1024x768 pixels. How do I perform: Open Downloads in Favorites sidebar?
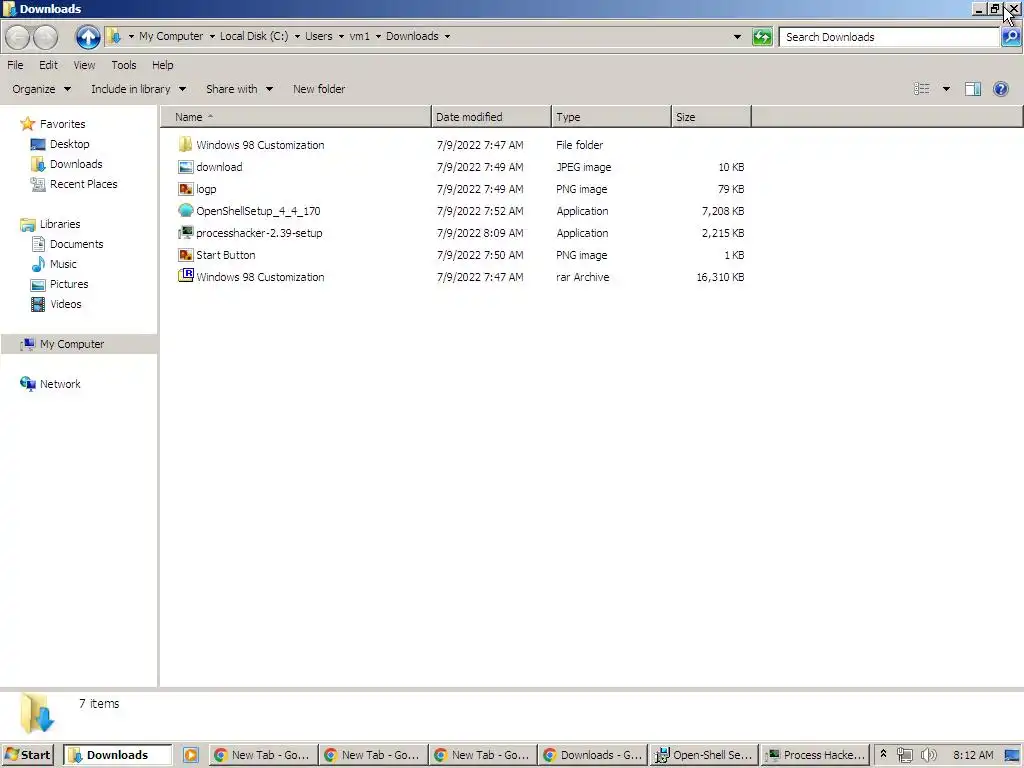tap(76, 164)
